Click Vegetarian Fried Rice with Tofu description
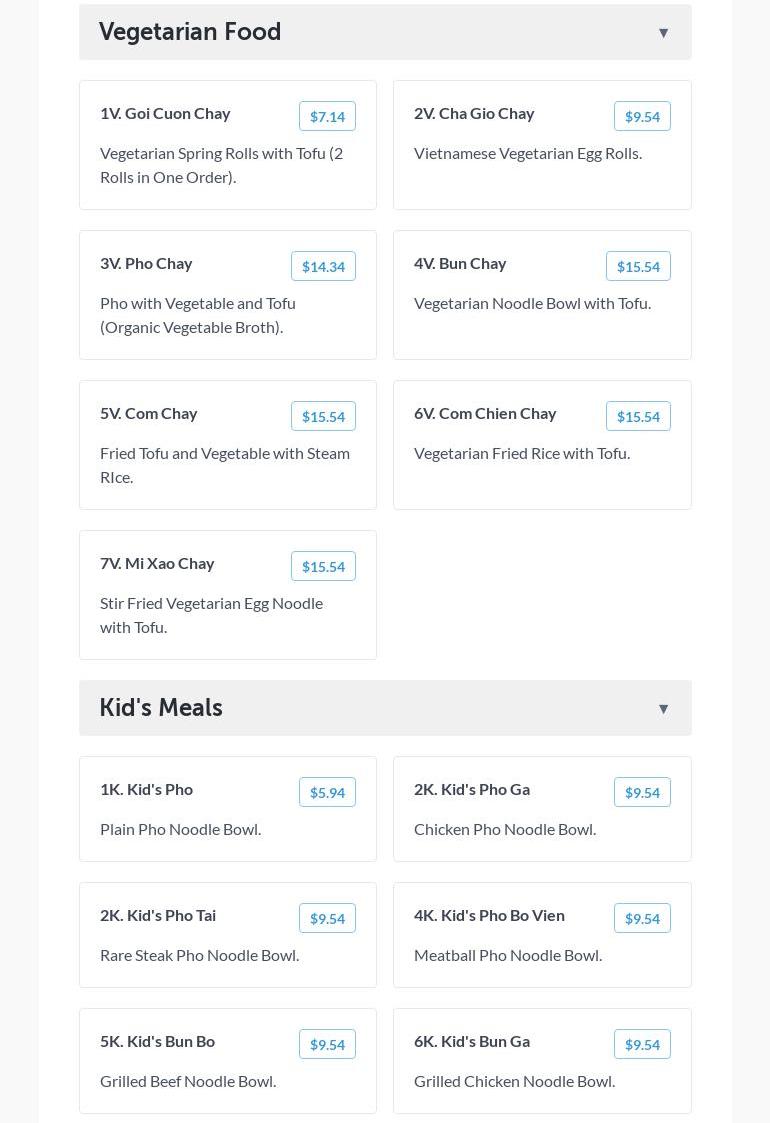Image resolution: width=770 pixels, height=1123 pixels. point(522,453)
